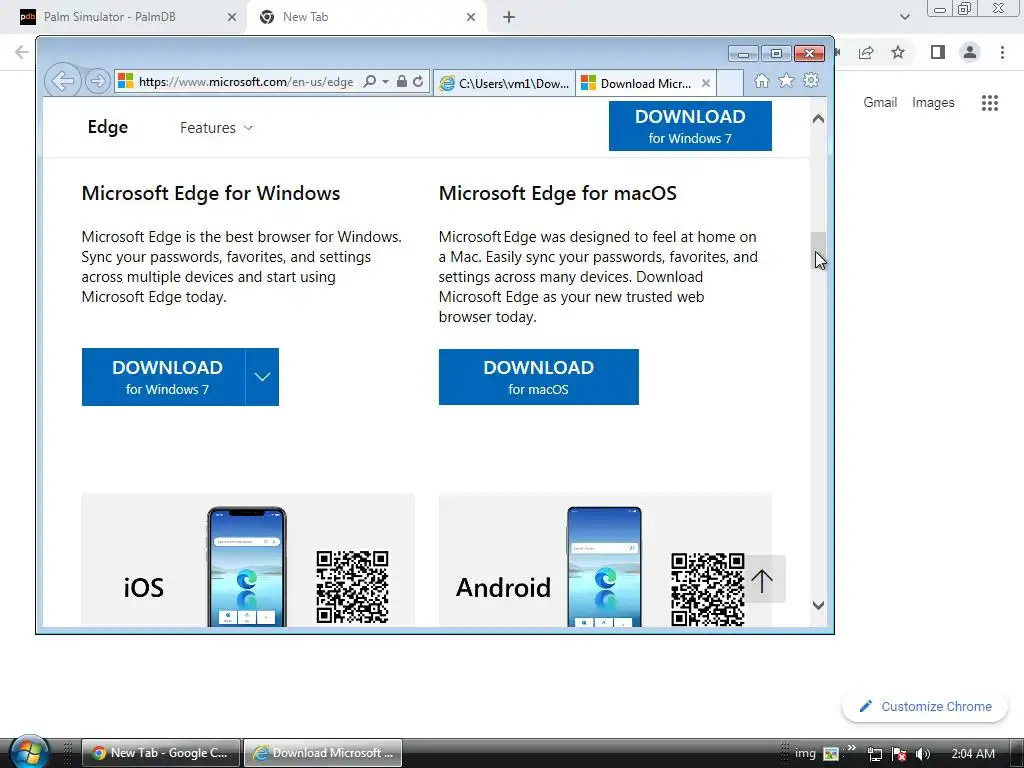Expand the taskbar img toolbar chevron
The height and width of the screenshot is (768, 1024).
[x=852, y=748]
